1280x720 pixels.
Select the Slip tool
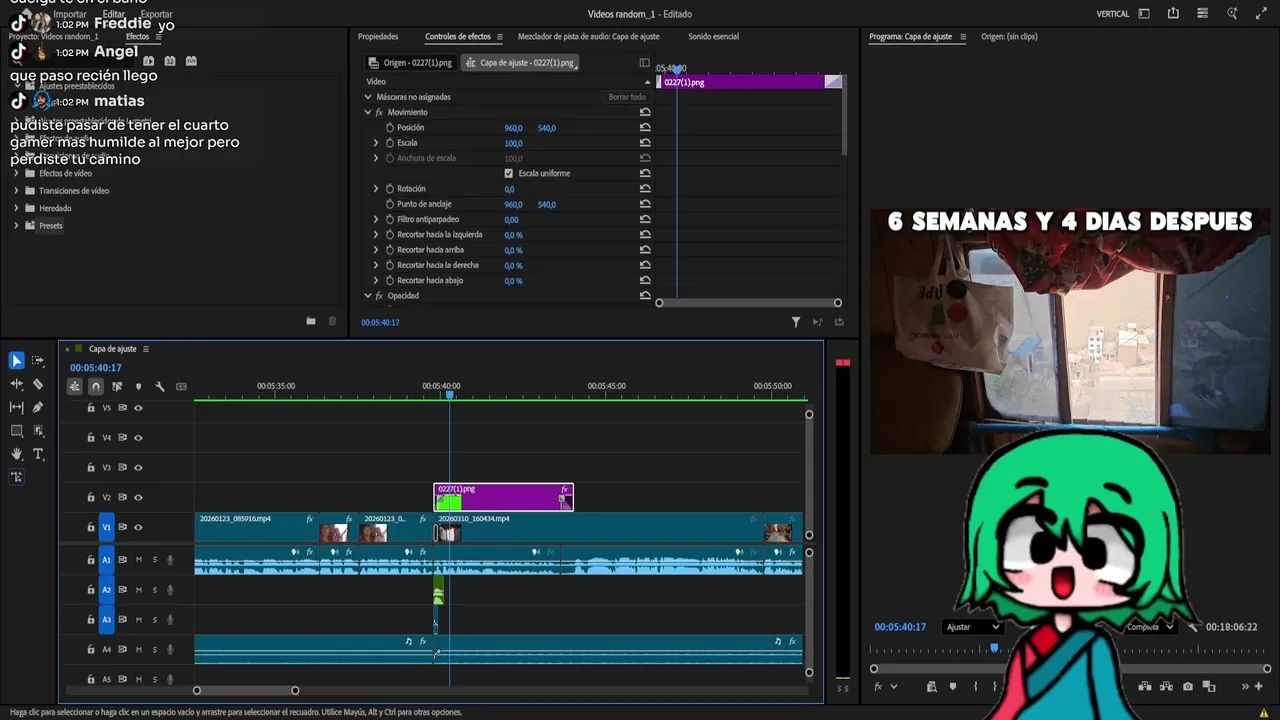click(x=16, y=407)
